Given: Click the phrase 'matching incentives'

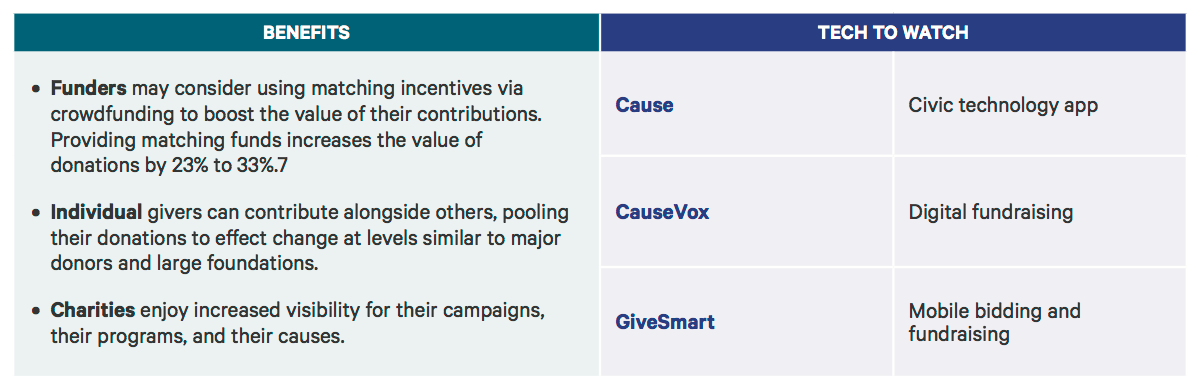Looking at the screenshot, I should coord(364,88).
